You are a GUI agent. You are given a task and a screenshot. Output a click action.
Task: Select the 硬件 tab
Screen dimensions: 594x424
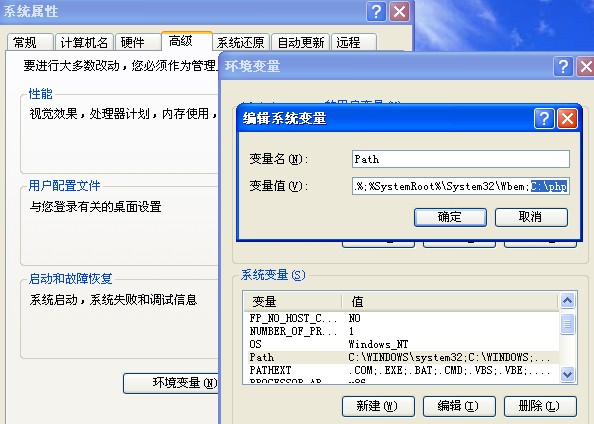[133, 42]
